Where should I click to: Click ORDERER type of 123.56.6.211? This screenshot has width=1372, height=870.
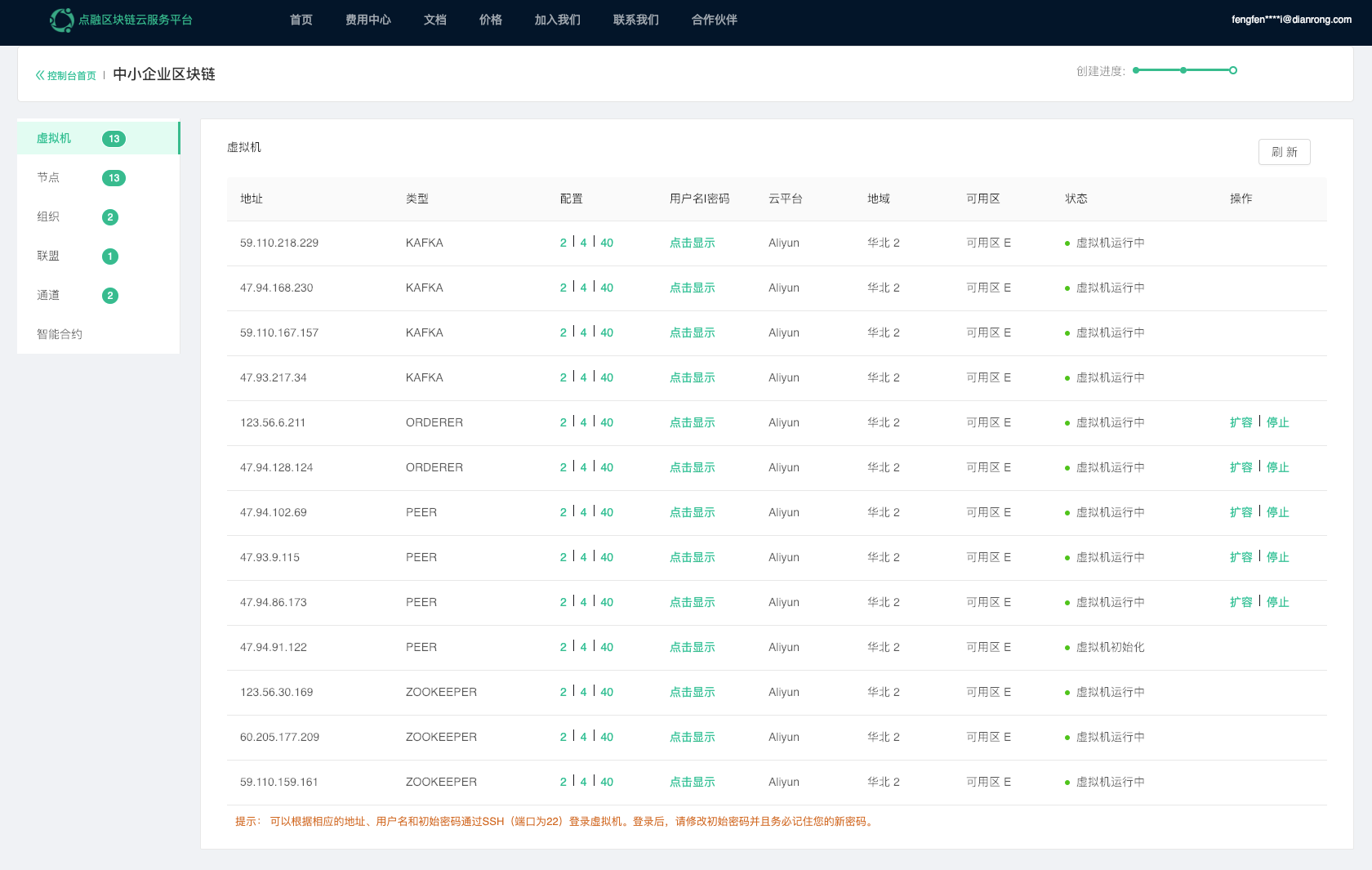(x=434, y=422)
